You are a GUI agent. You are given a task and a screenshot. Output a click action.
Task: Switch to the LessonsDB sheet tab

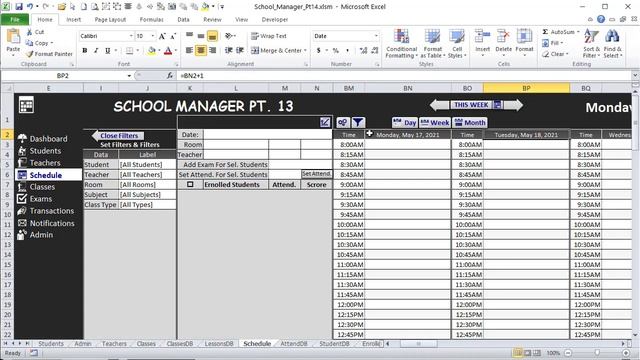(219, 344)
